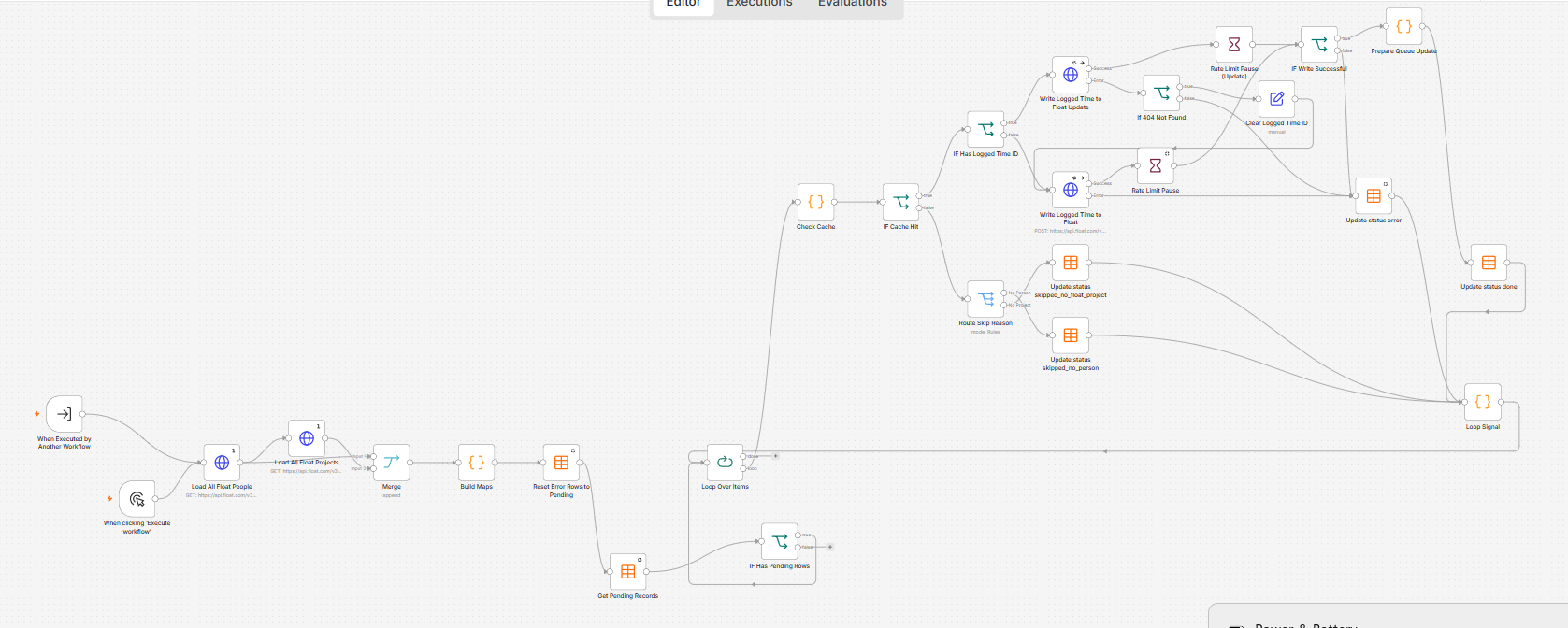Image resolution: width=1568 pixels, height=628 pixels.
Task: Select the Clear Logged Time ID edit node
Action: coord(1276,99)
